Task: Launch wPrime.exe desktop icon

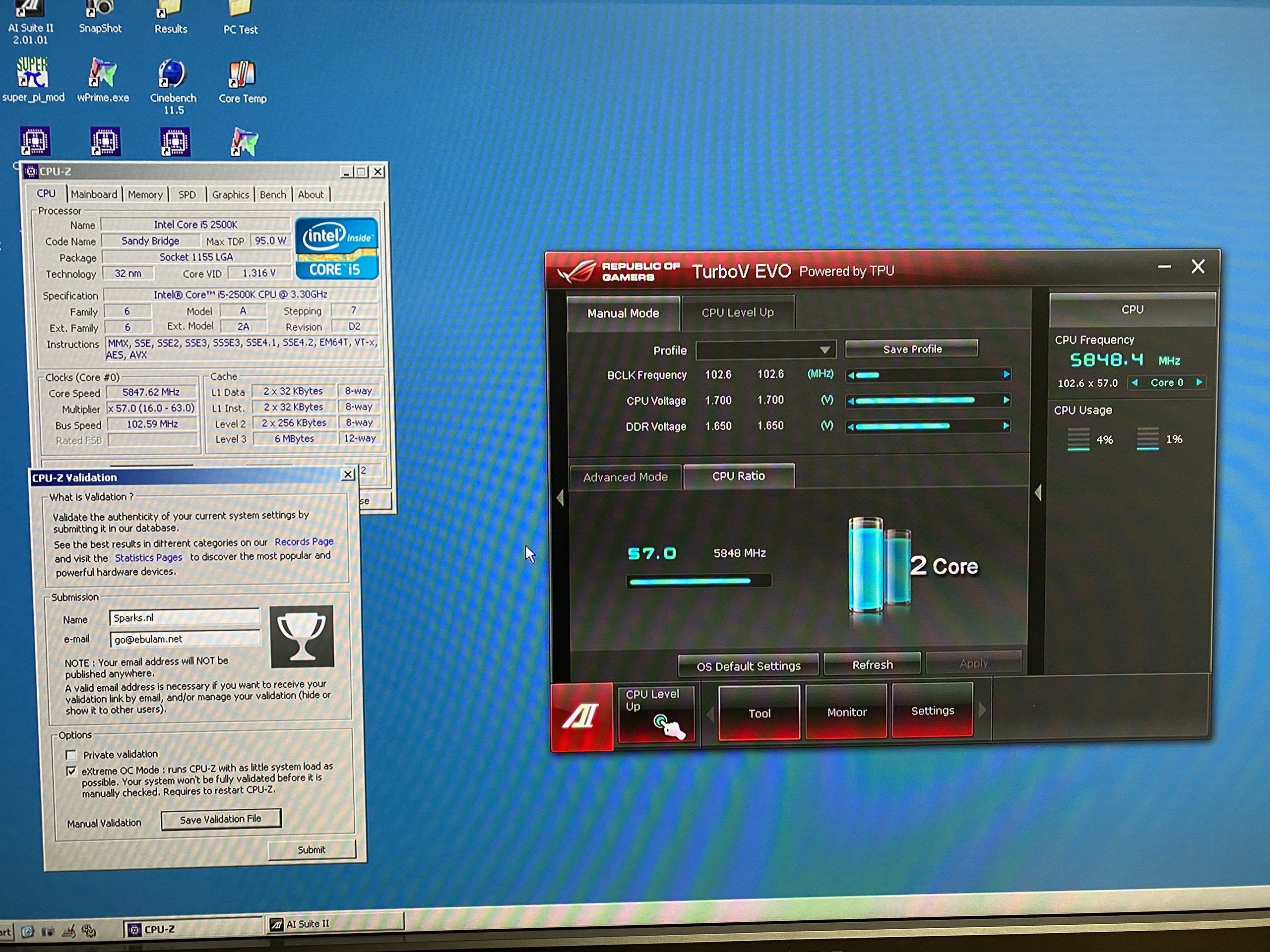Action: pyautogui.click(x=103, y=80)
